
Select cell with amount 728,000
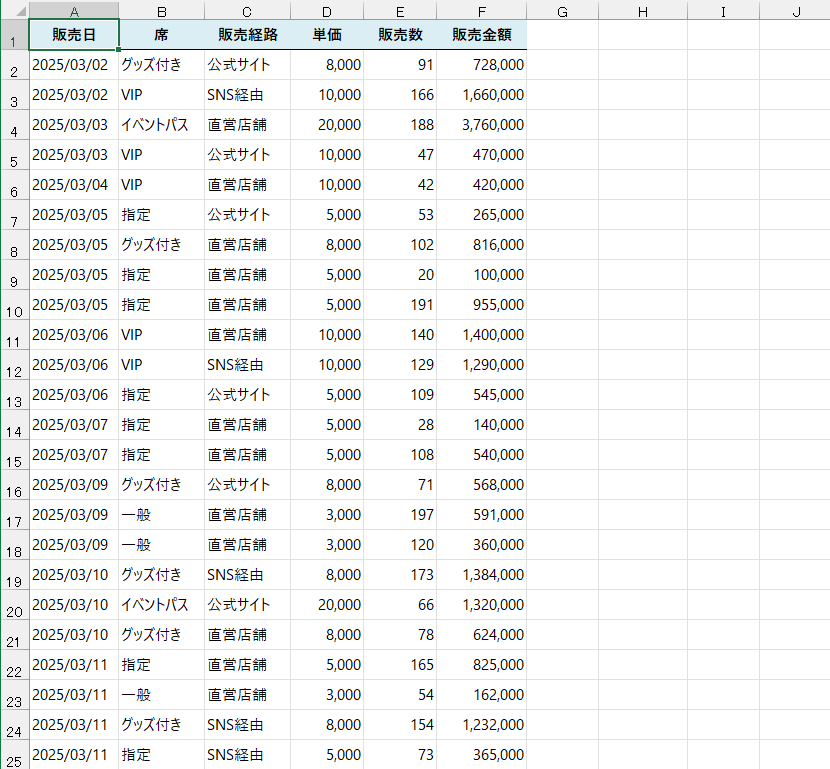click(x=482, y=65)
